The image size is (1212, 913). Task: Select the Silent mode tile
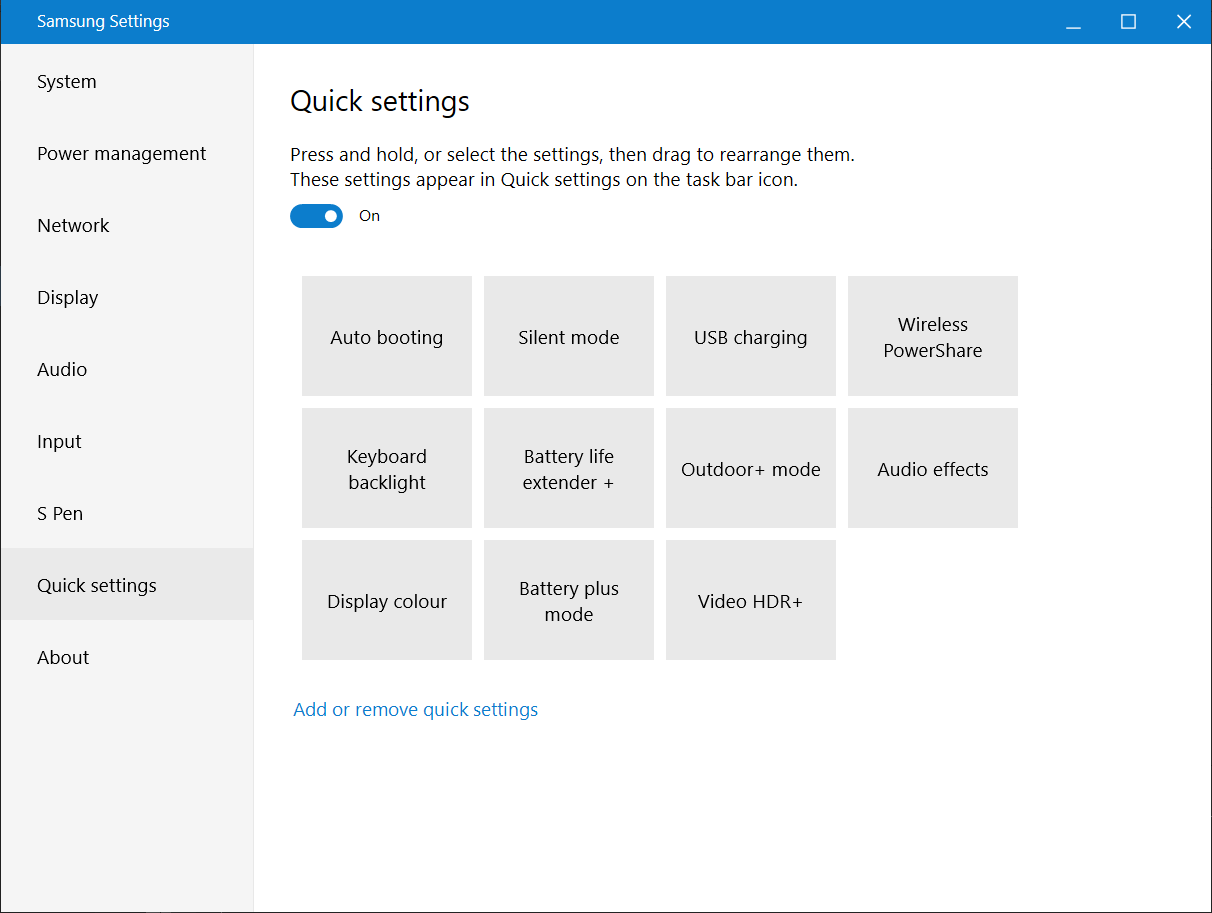tap(569, 336)
